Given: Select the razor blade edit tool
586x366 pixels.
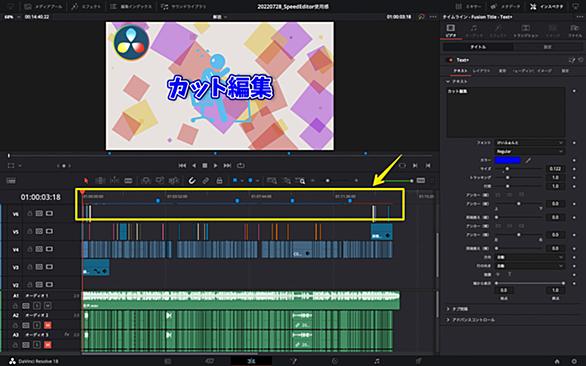Looking at the screenshot, I should tap(128, 181).
